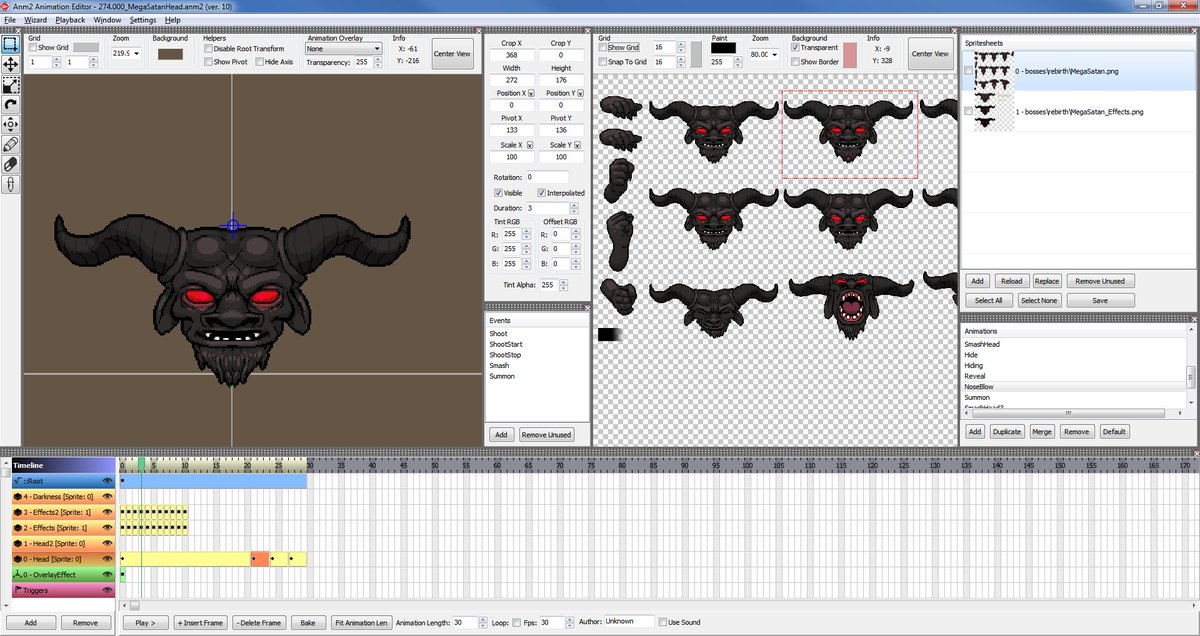Open the Position X dropdown arrow

tap(530, 93)
